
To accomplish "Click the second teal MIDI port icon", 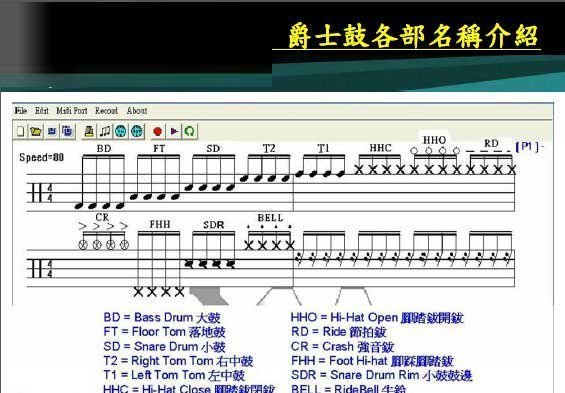I will 137,131.
